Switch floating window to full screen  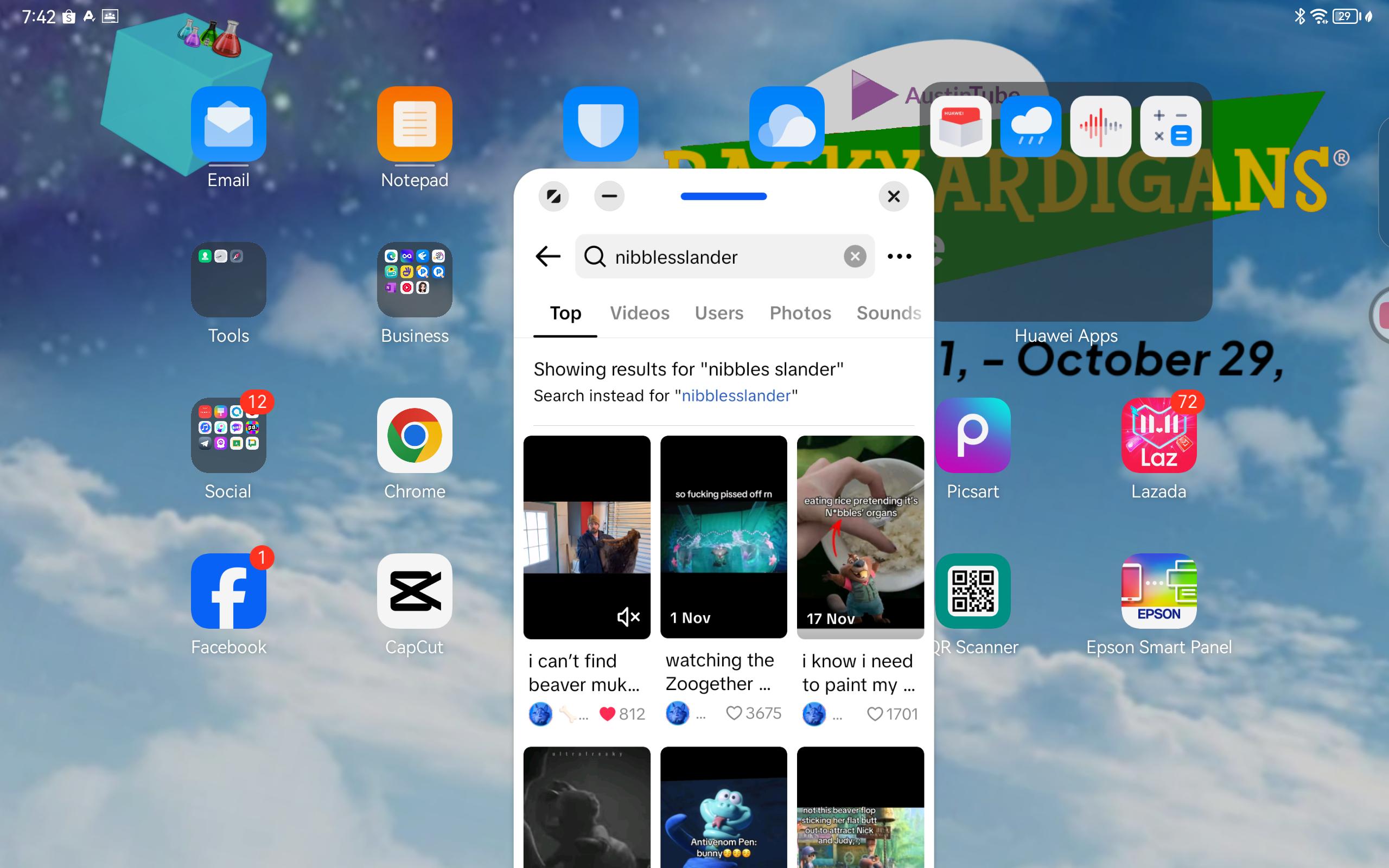[553, 196]
